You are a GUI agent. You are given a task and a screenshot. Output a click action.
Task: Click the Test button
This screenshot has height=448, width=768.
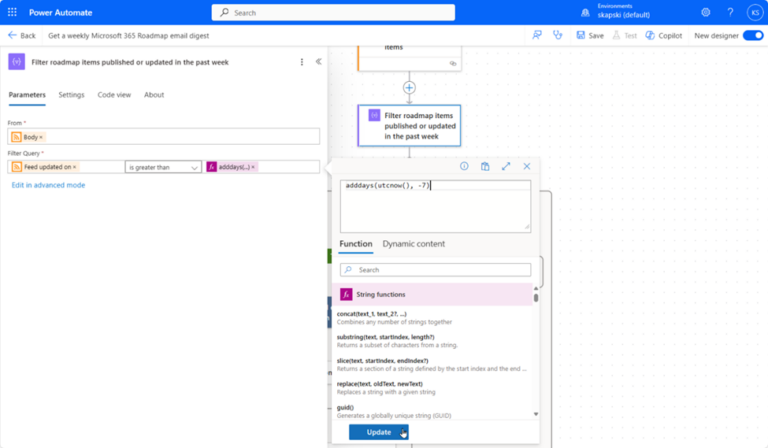(625, 35)
